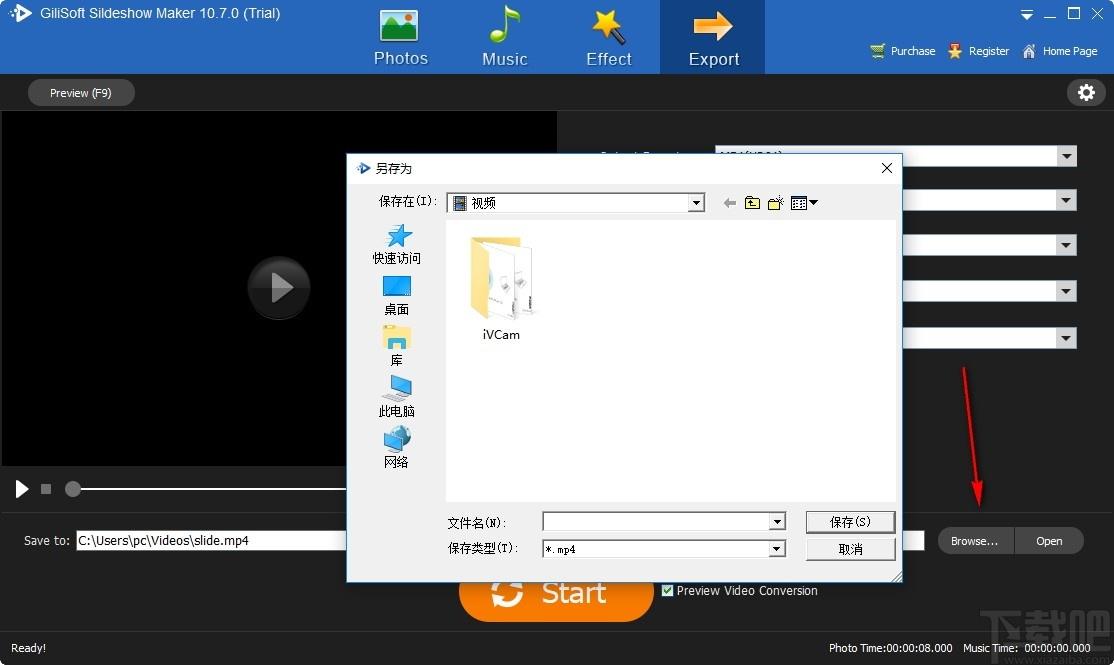Click the Register link

pyautogui.click(x=978, y=51)
